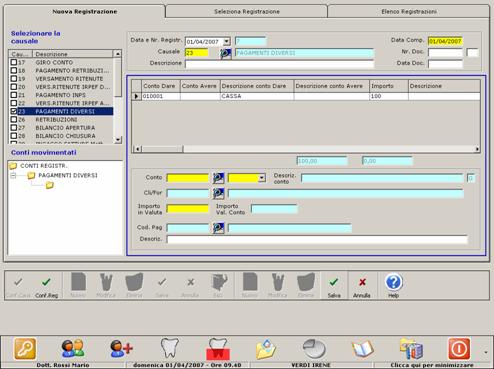494x369 pixels.
Task: Open the small arrow at bottom bar end
Action: (x=486, y=352)
